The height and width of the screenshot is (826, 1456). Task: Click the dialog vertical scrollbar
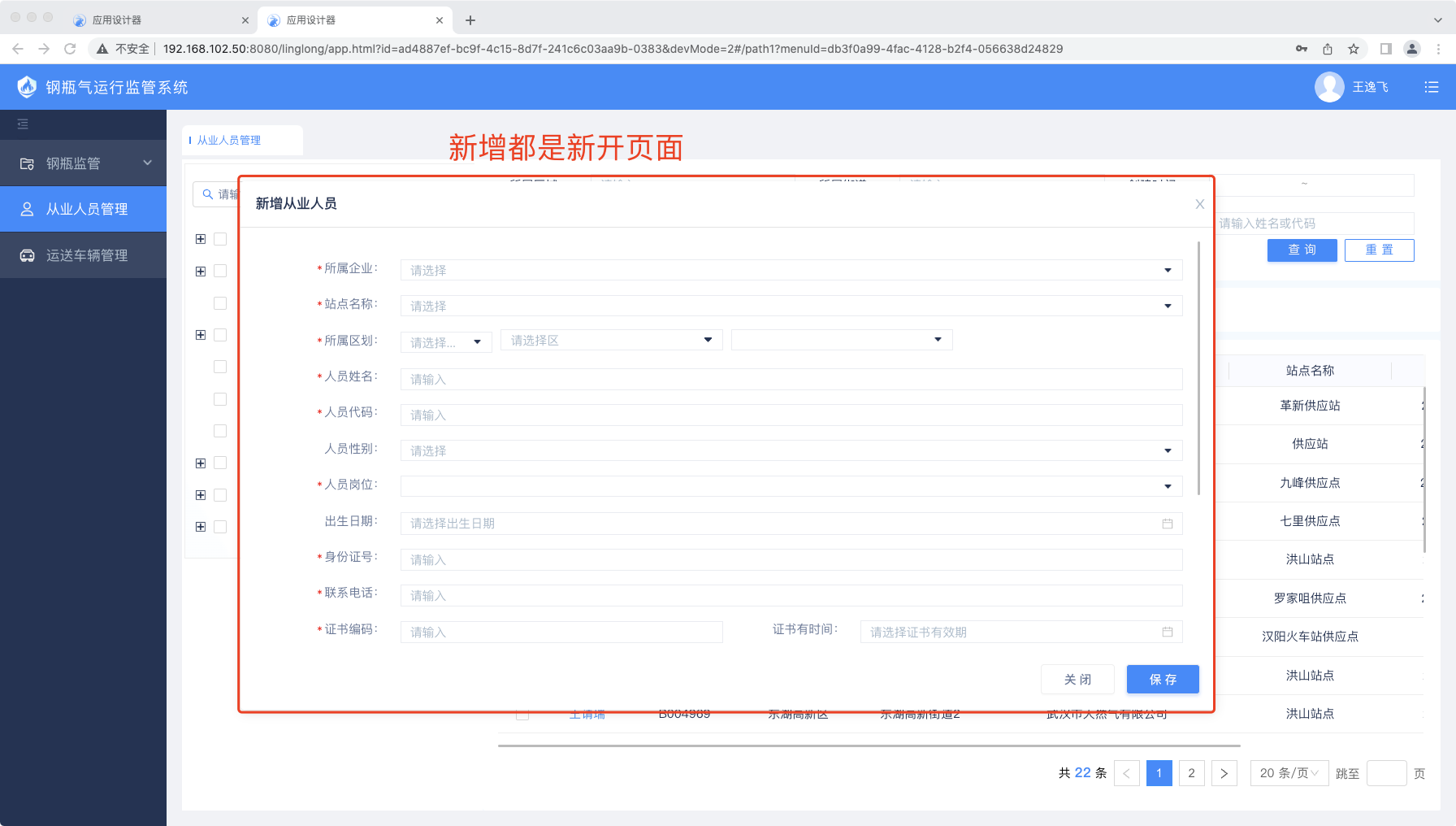[x=1198, y=367]
